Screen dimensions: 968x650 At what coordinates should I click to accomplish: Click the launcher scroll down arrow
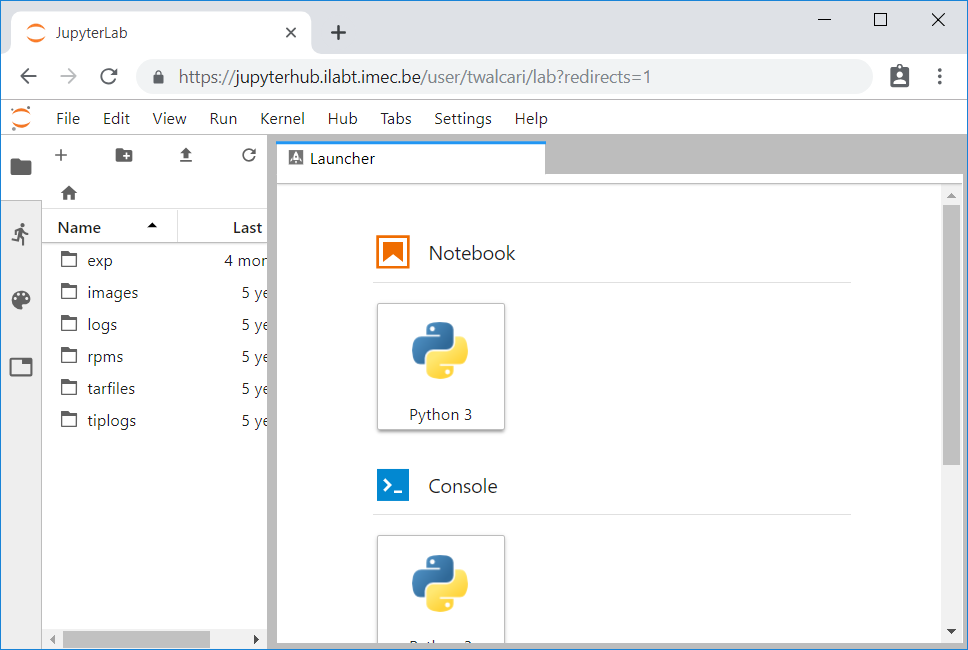[x=951, y=631]
